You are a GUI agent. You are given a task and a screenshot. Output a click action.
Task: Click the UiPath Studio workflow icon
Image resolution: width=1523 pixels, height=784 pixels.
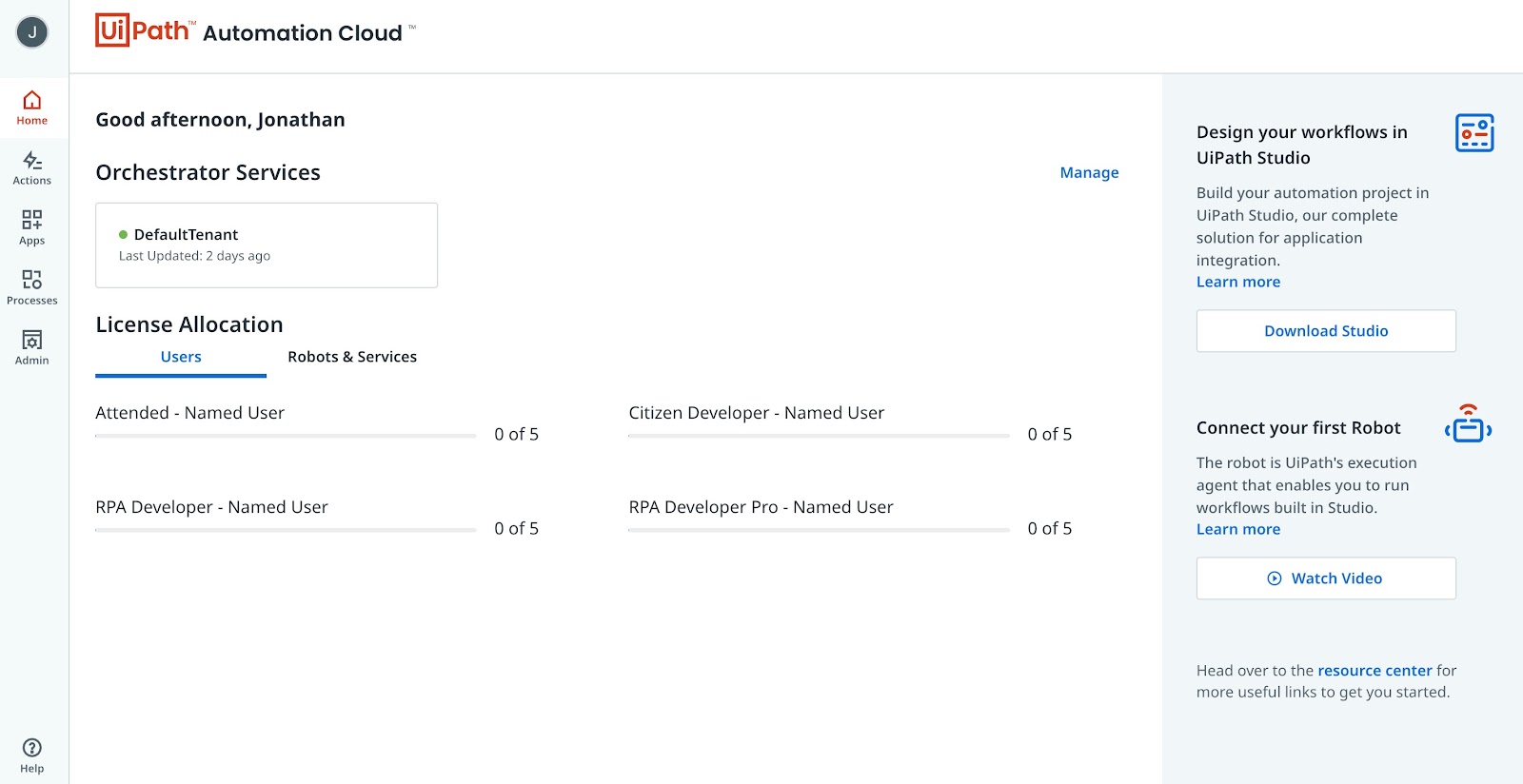(1474, 133)
